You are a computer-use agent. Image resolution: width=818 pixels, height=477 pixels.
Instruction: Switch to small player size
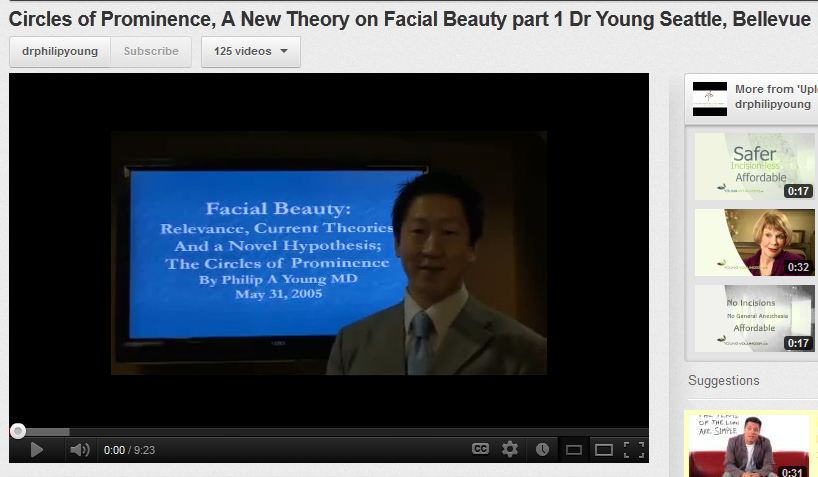pos(573,450)
